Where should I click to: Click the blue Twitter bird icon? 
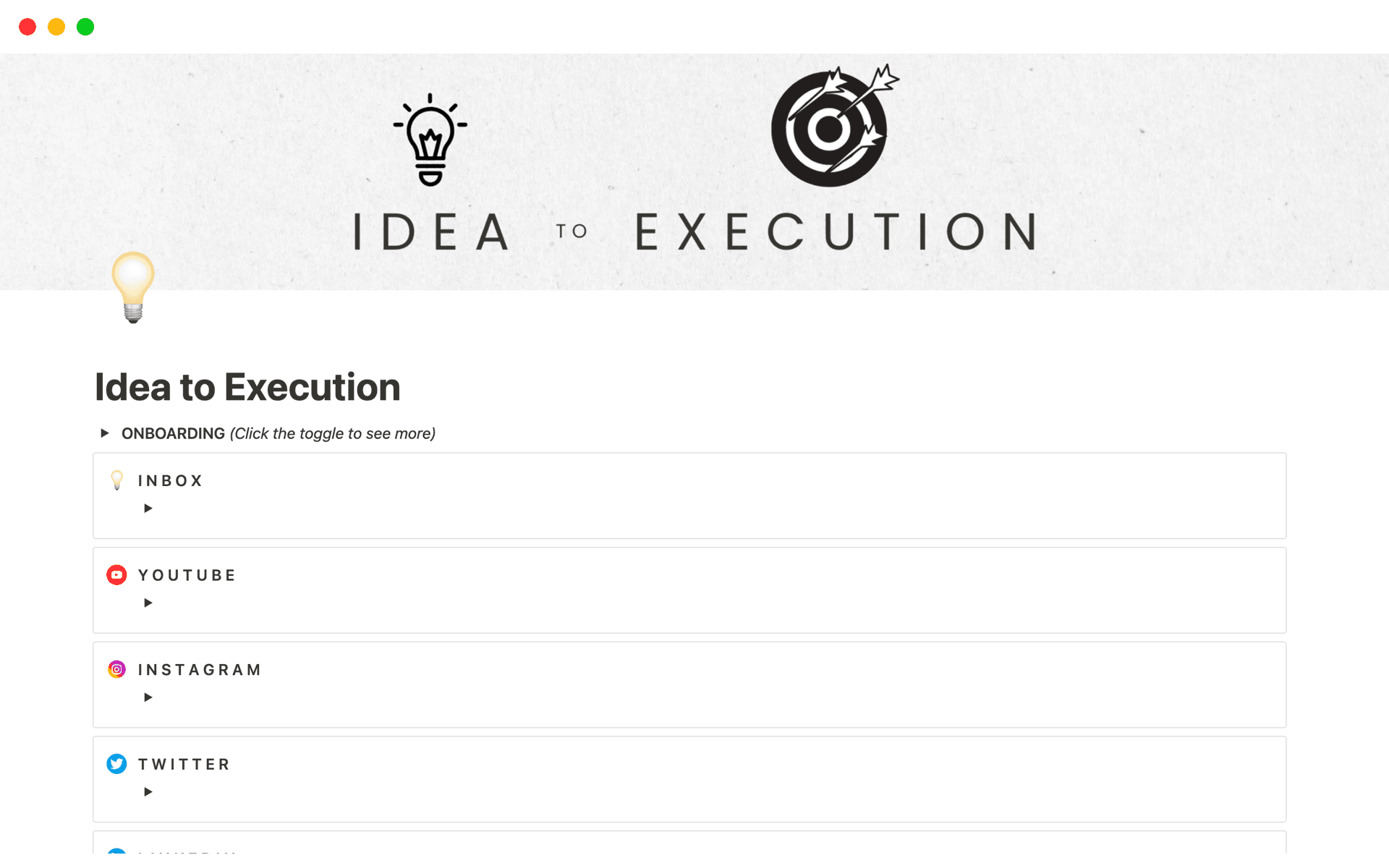pyautogui.click(x=116, y=764)
